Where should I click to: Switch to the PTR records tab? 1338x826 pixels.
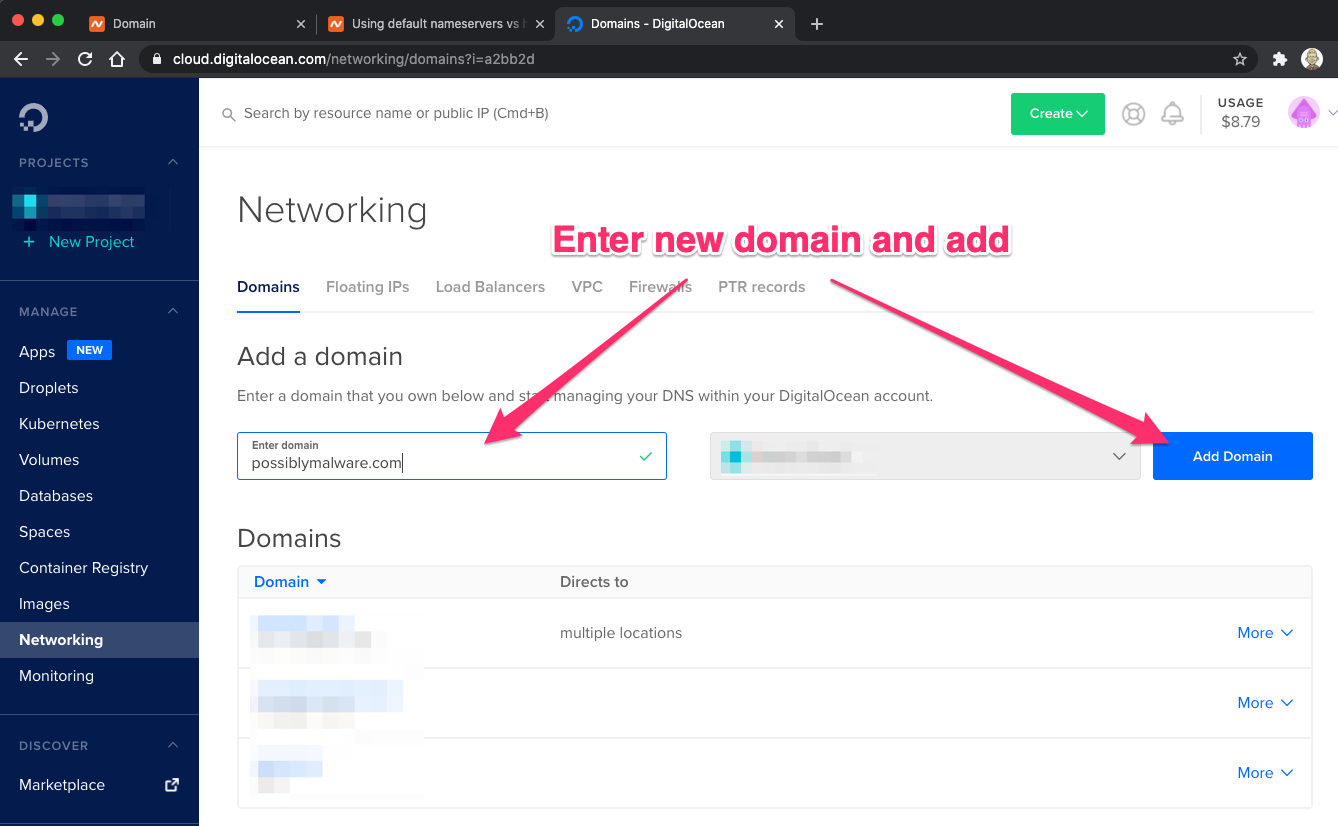coord(761,287)
